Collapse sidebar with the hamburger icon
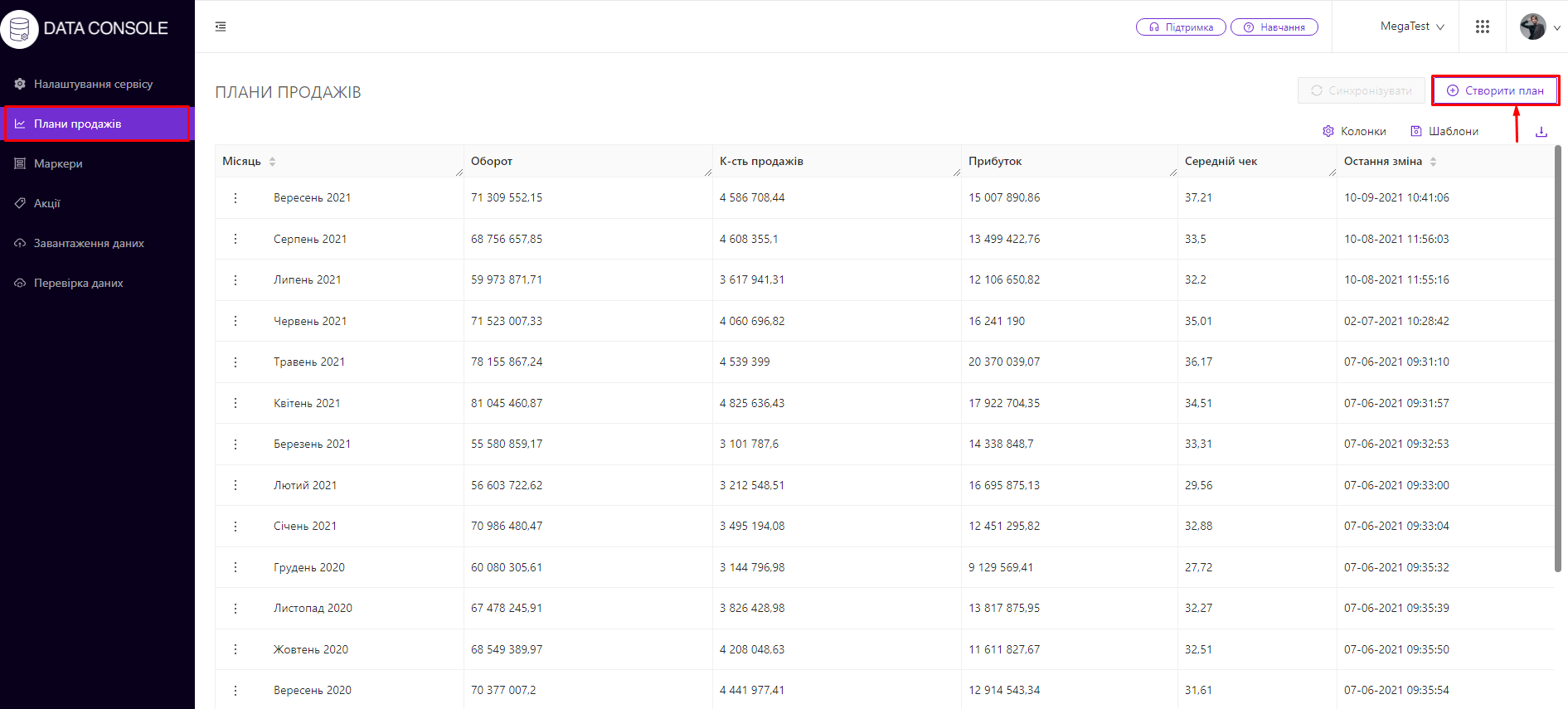 tap(221, 27)
